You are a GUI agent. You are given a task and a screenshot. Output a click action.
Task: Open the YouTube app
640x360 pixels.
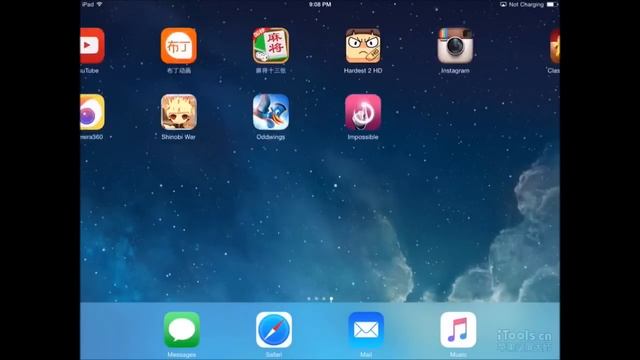[x=92, y=46]
